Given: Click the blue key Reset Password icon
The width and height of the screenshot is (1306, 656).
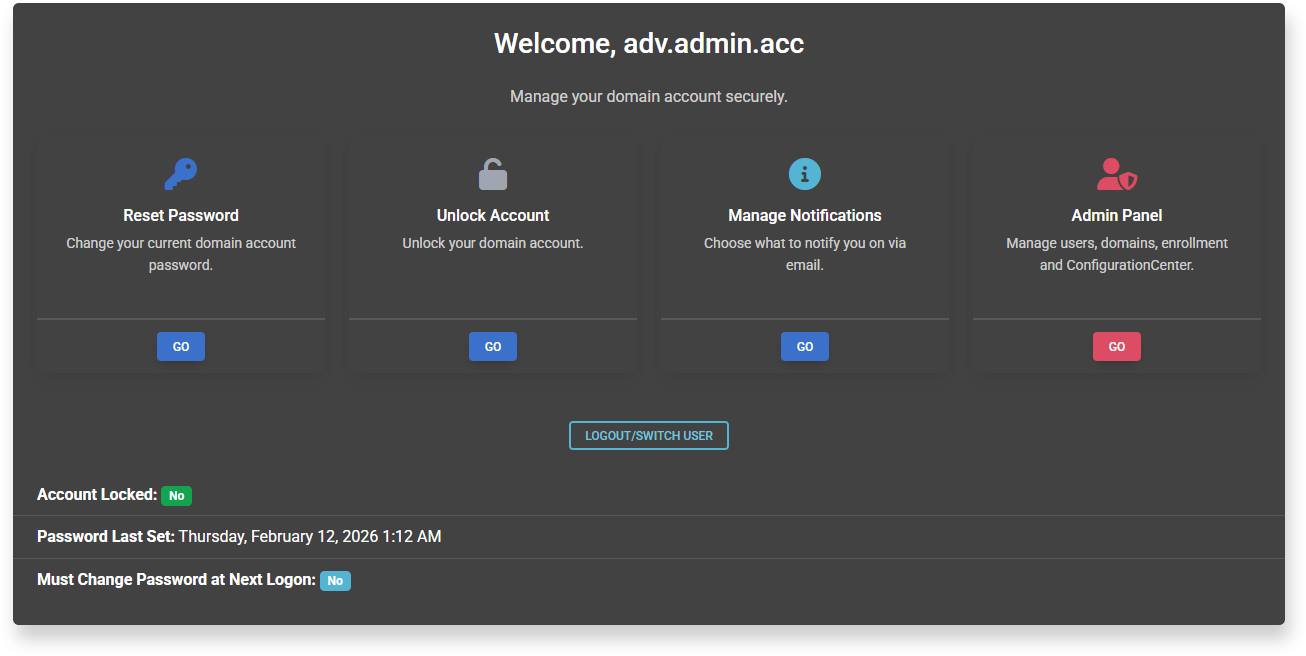Looking at the screenshot, I should tap(181, 174).
